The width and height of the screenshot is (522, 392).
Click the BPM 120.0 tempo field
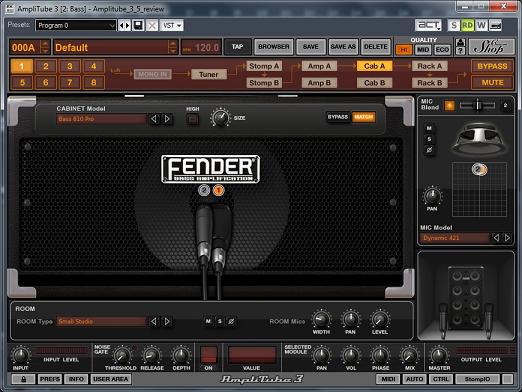click(x=202, y=48)
